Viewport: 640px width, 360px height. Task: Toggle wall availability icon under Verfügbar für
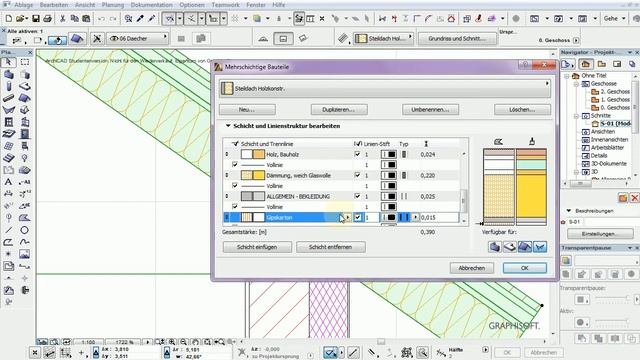[x=495, y=247]
